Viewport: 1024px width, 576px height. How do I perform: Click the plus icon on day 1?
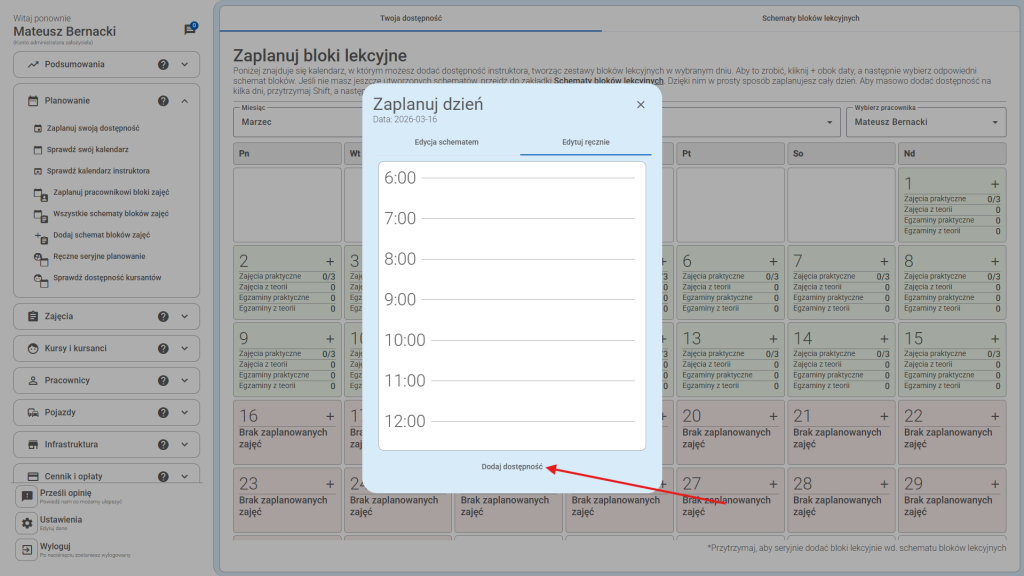pos(994,184)
